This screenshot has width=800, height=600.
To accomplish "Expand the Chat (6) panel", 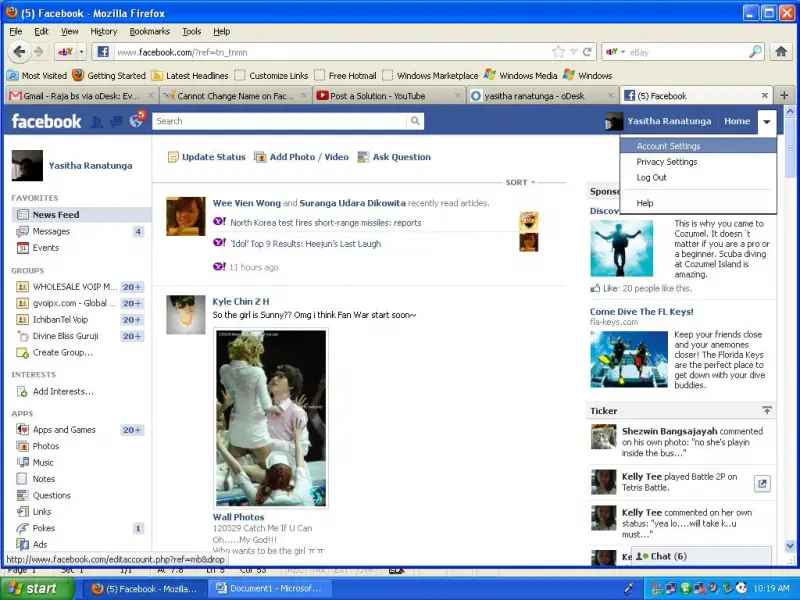I will (x=701, y=556).
